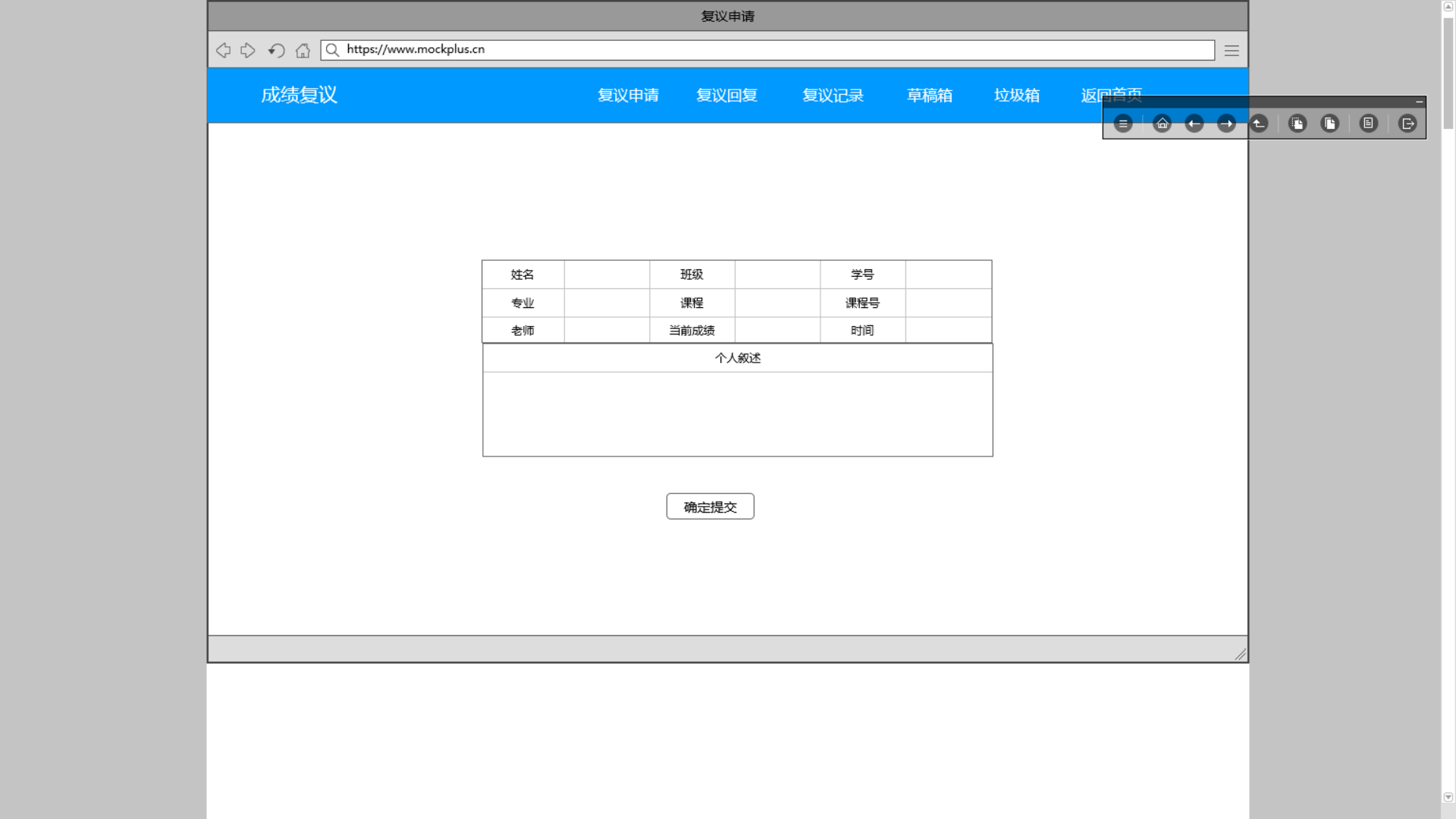Click the page's vertical scrollbar thumb
This screenshot has width=1456, height=819.
(1448, 72)
